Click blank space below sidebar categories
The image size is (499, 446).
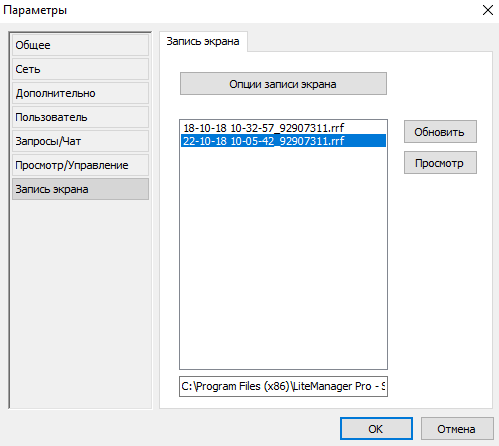[x=80, y=303]
